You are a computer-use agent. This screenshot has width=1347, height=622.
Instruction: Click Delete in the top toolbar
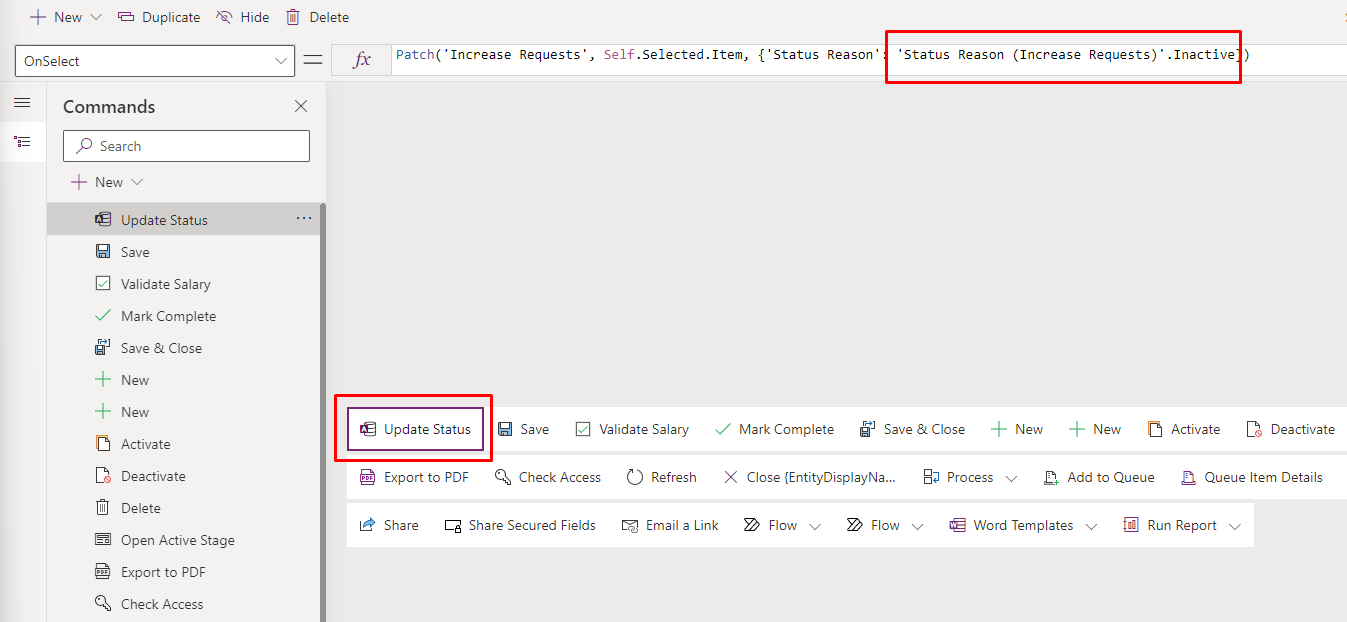point(317,17)
